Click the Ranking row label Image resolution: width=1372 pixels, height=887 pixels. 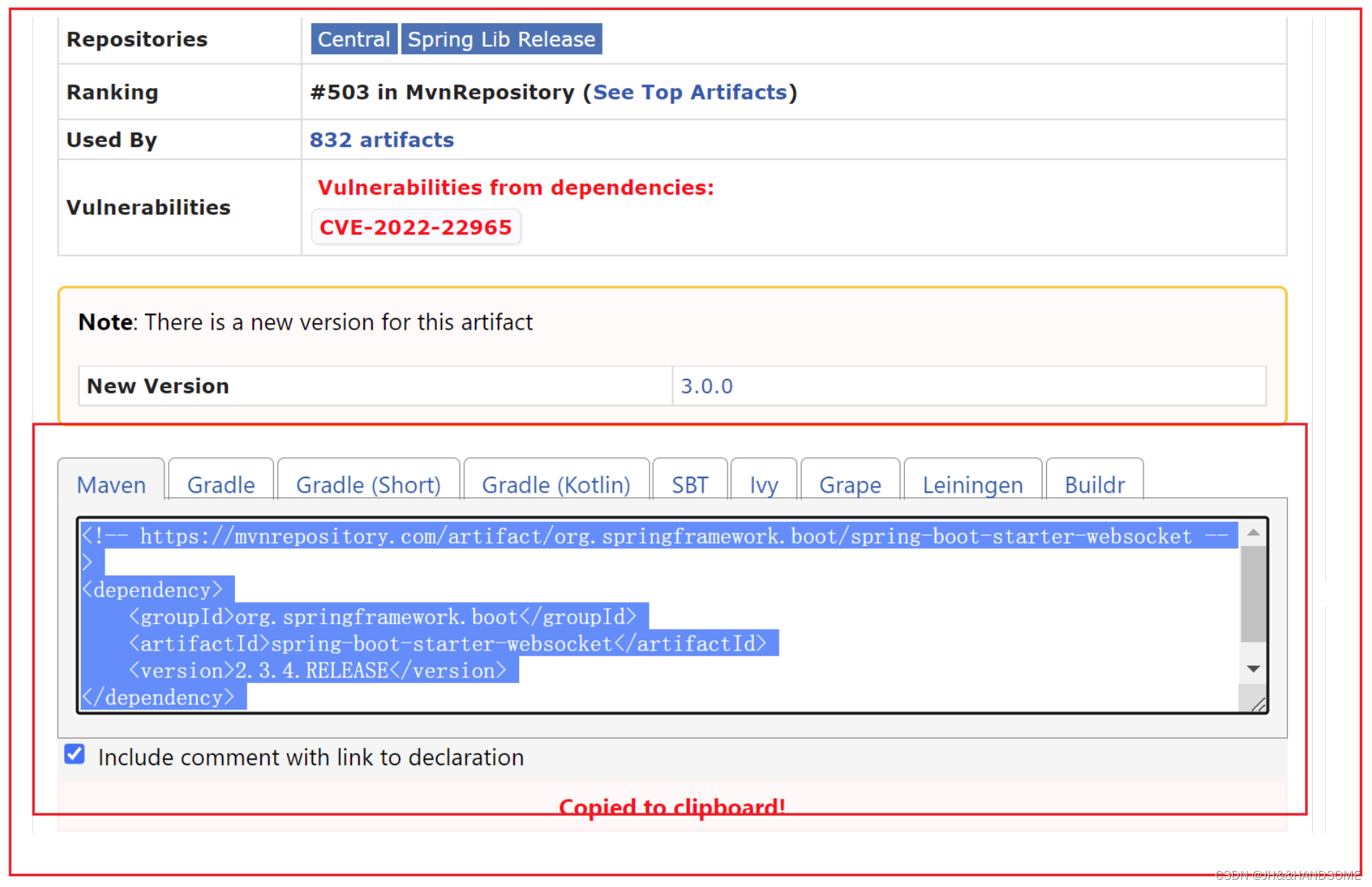point(112,92)
